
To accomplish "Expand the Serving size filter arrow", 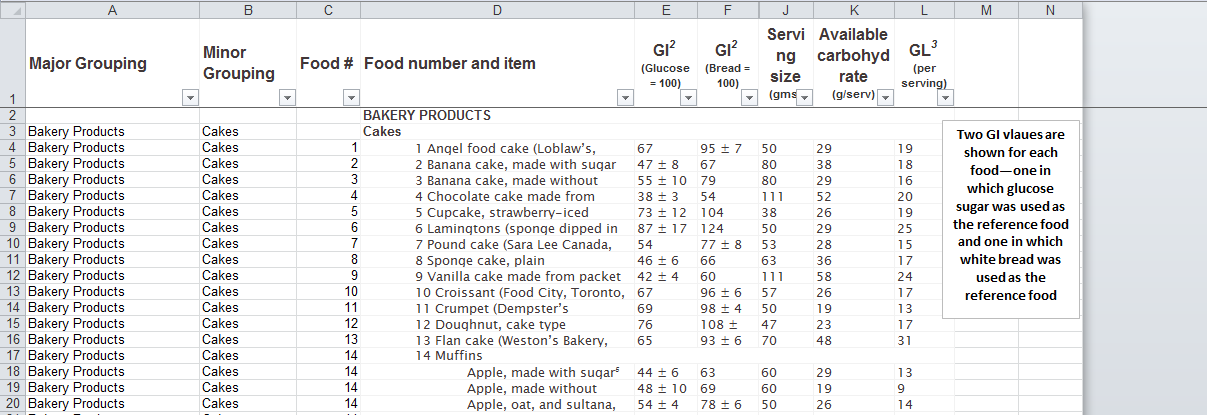I will [x=803, y=98].
